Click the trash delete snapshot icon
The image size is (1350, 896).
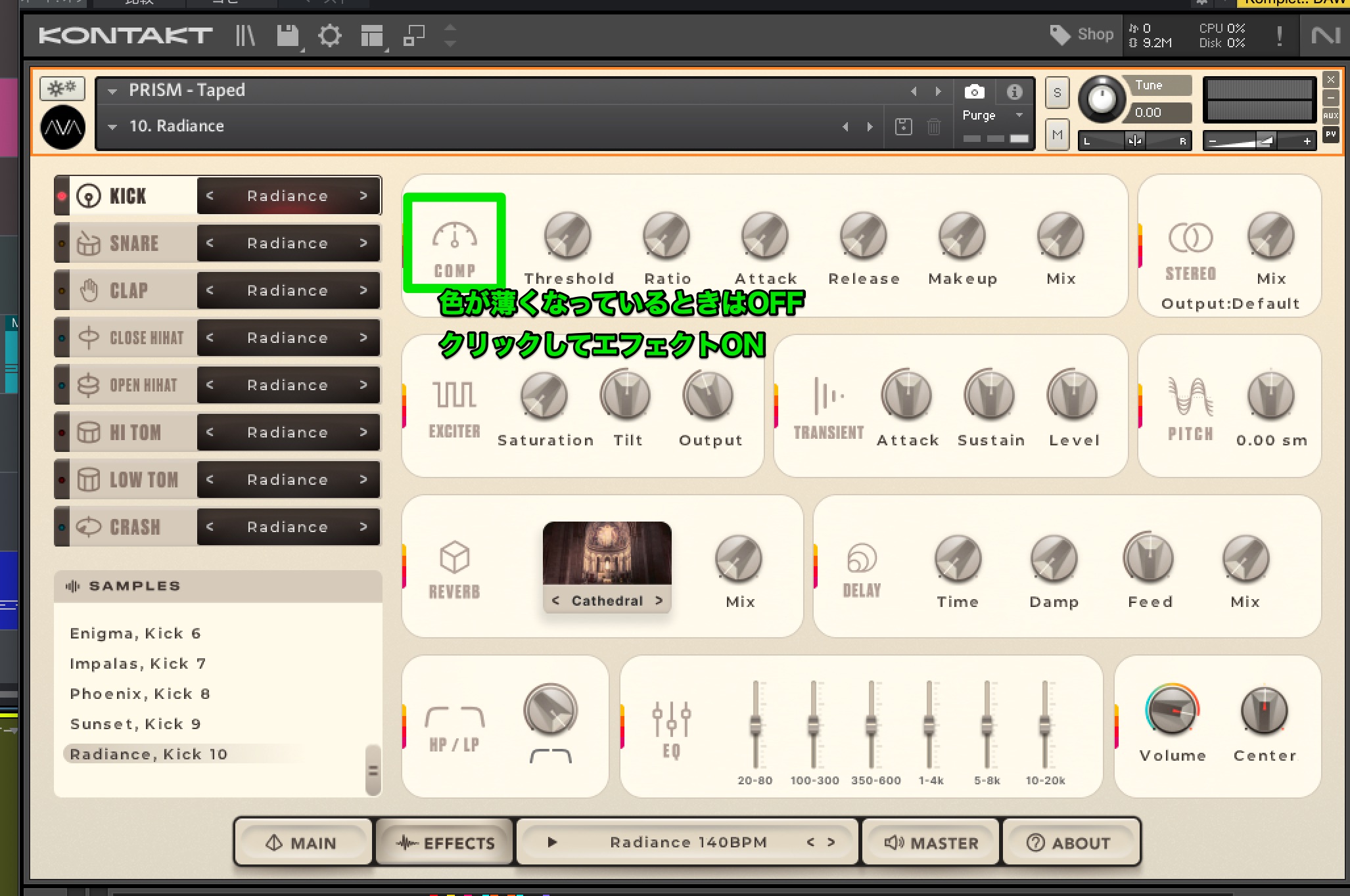[933, 126]
